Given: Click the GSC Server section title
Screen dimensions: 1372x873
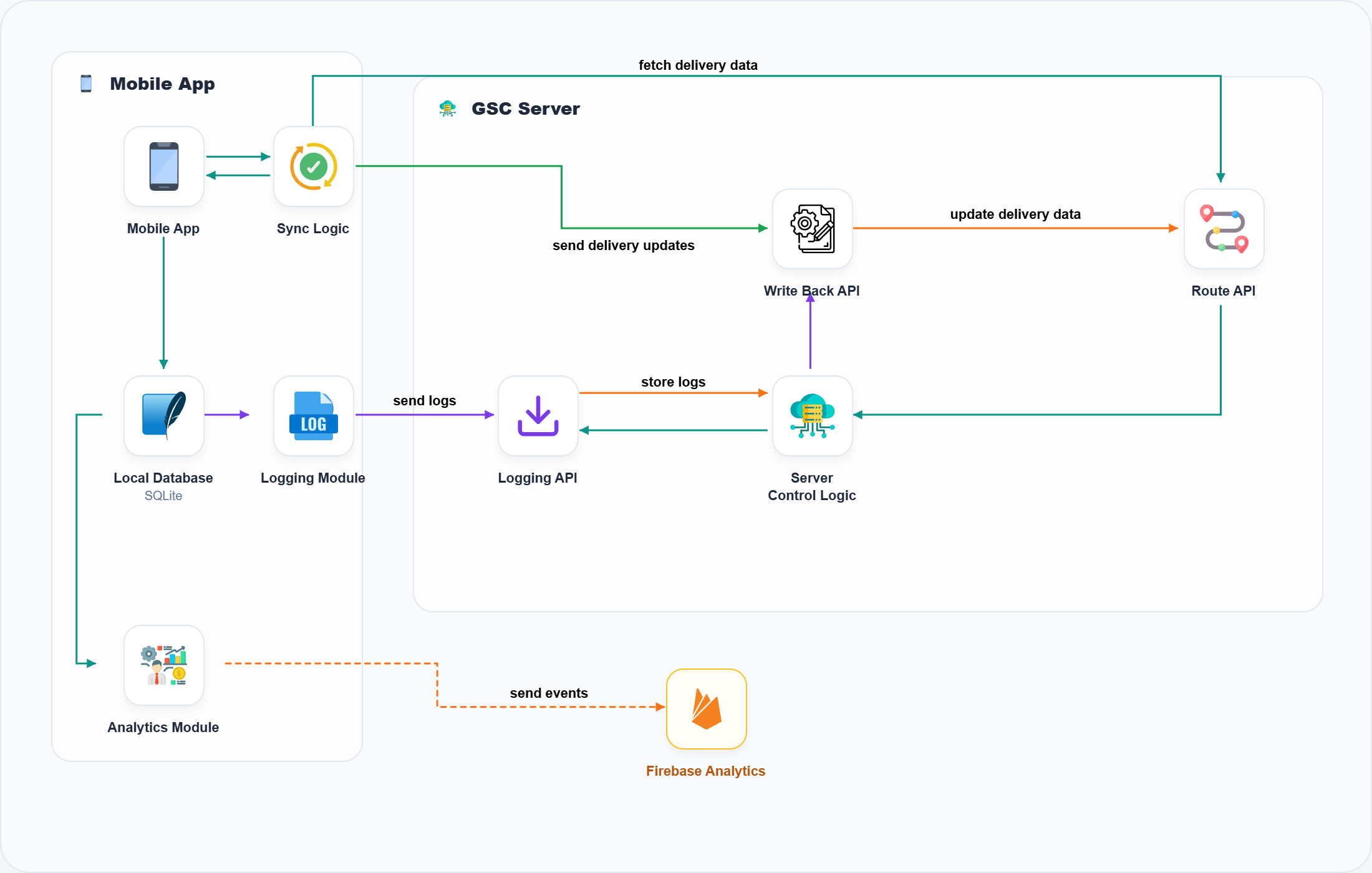Looking at the screenshot, I should [526, 109].
